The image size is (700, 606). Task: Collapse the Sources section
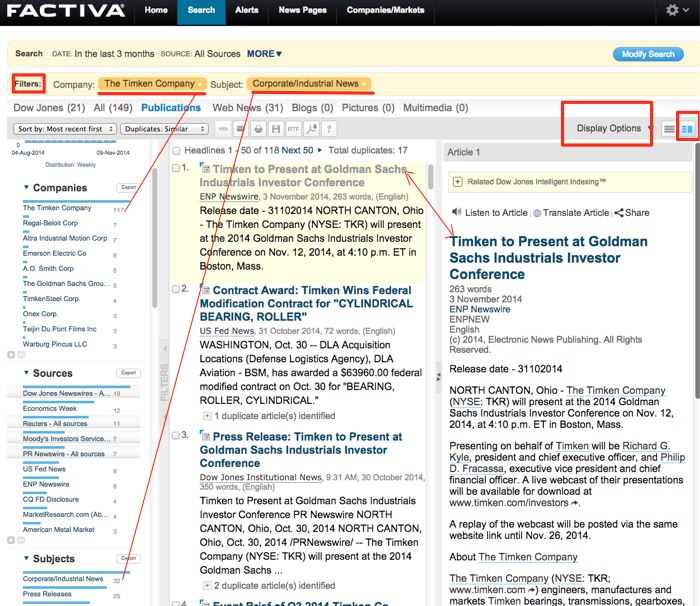coord(26,373)
